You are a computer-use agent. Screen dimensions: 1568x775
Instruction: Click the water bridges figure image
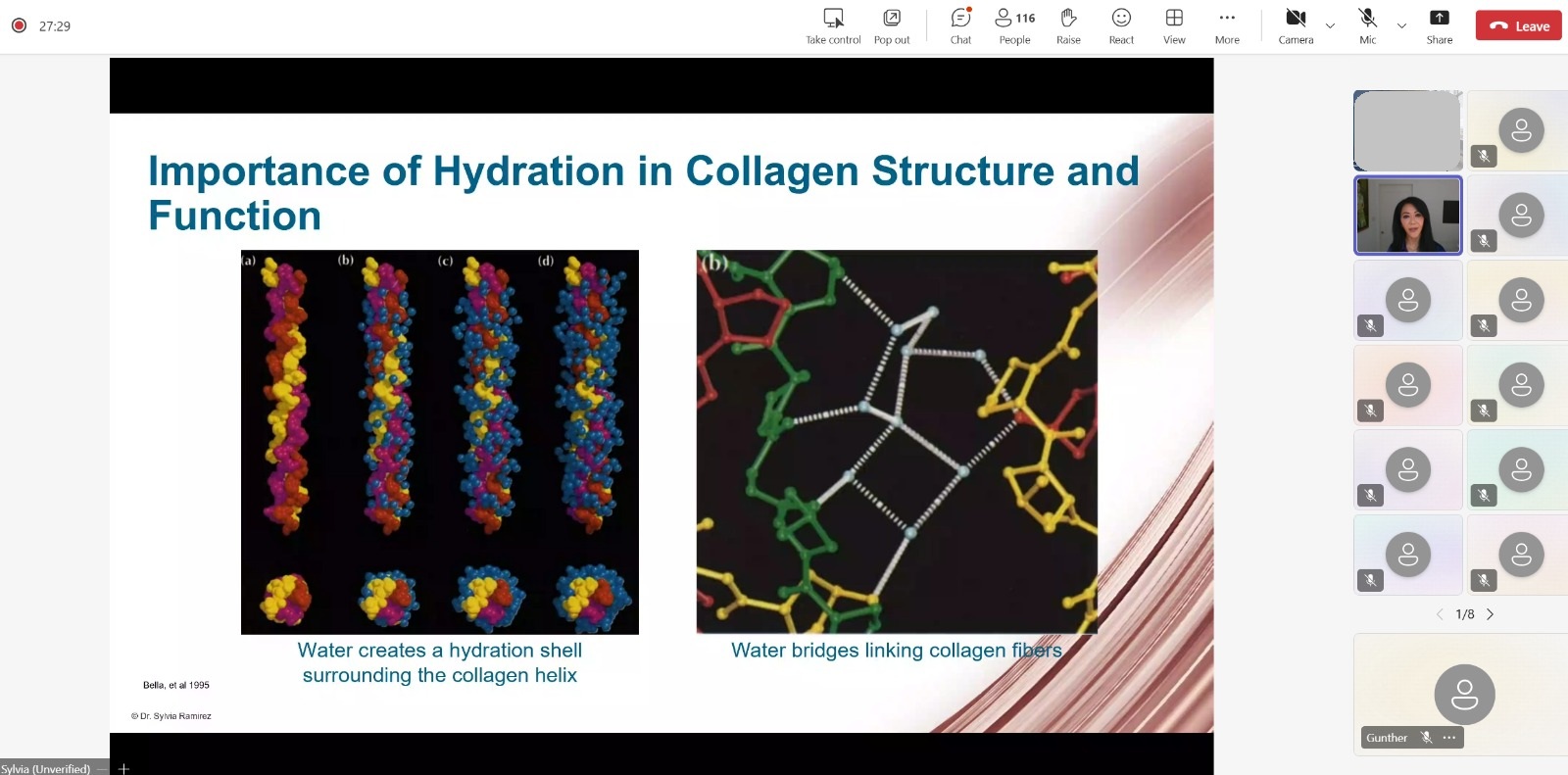click(x=897, y=442)
